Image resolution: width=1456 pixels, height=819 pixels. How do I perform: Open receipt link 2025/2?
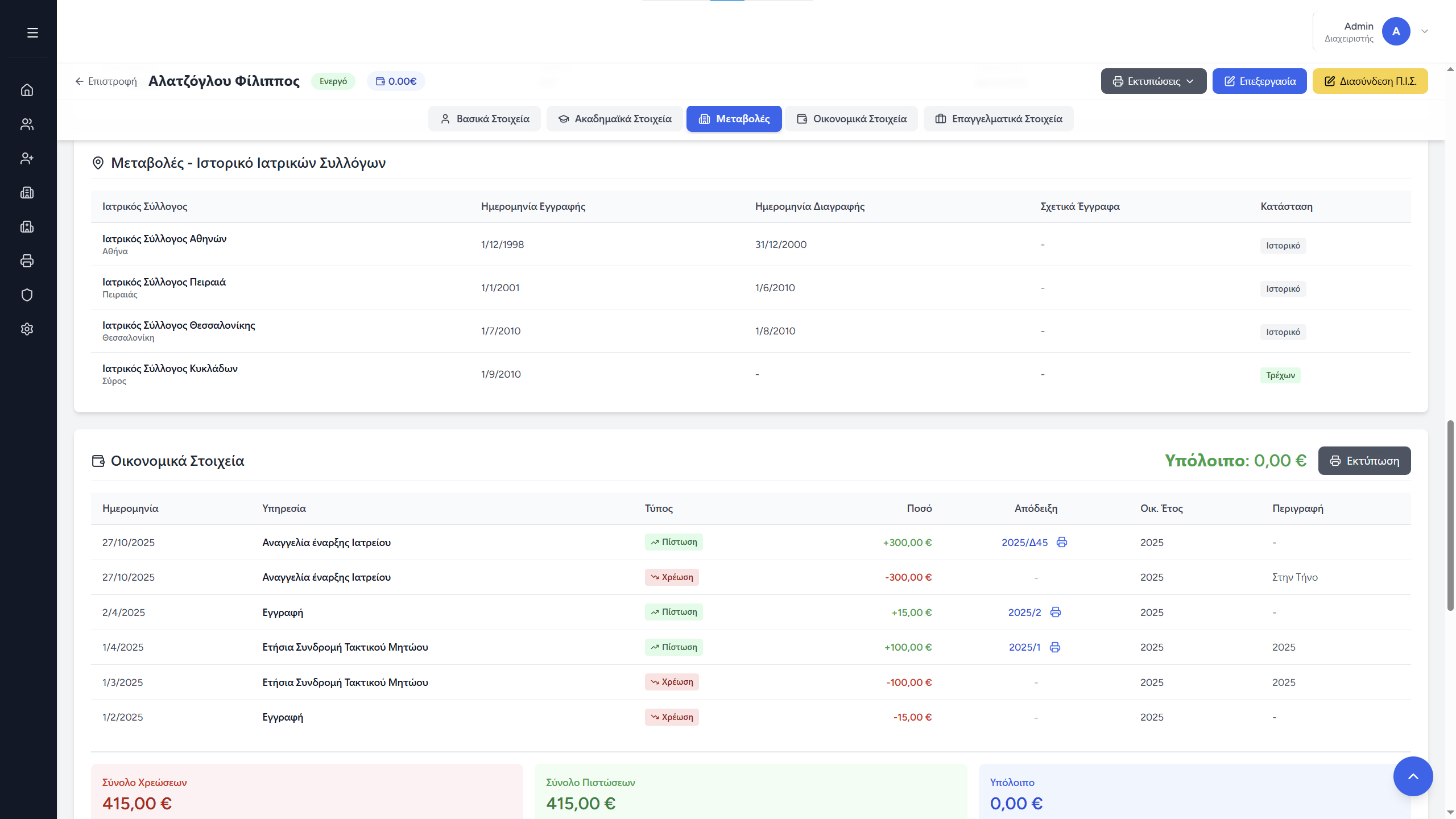1024,613
